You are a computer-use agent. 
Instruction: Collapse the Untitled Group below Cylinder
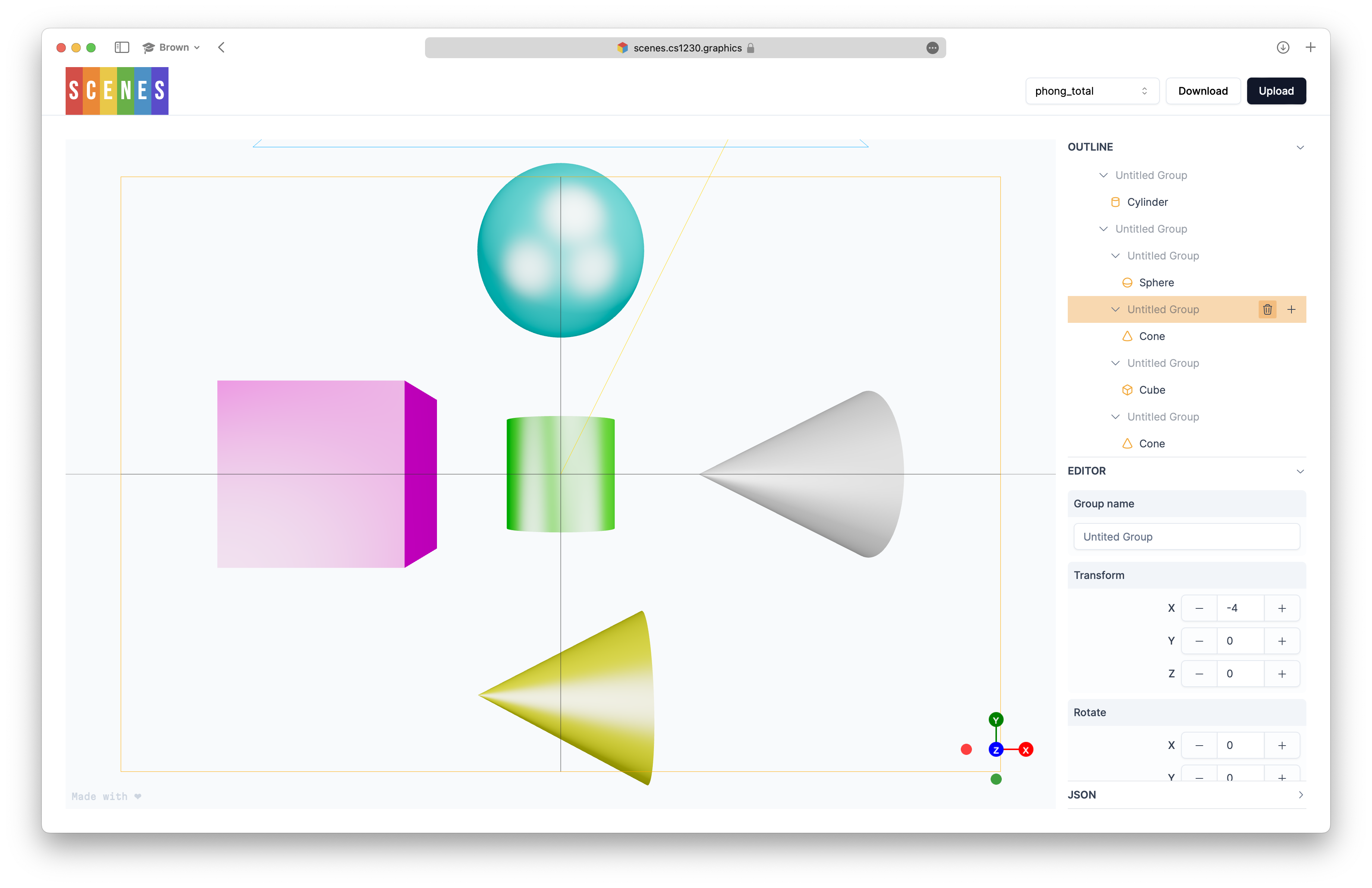(x=1103, y=229)
